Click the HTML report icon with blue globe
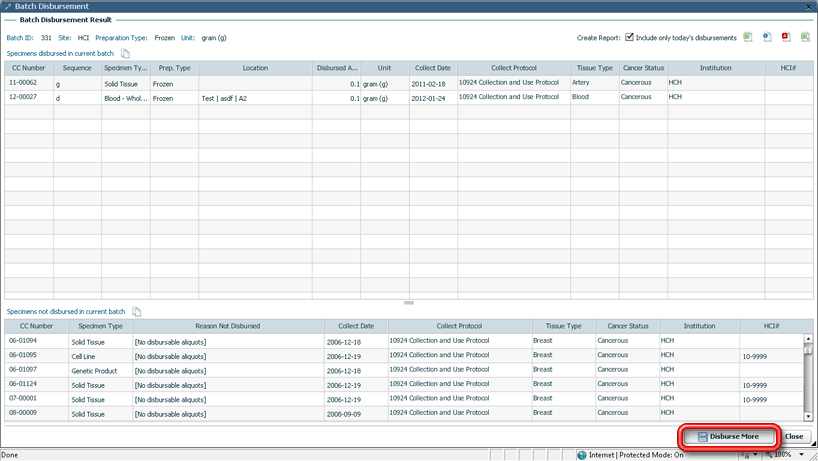This screenshot has width=818, height=461. (x=767, y=37)
